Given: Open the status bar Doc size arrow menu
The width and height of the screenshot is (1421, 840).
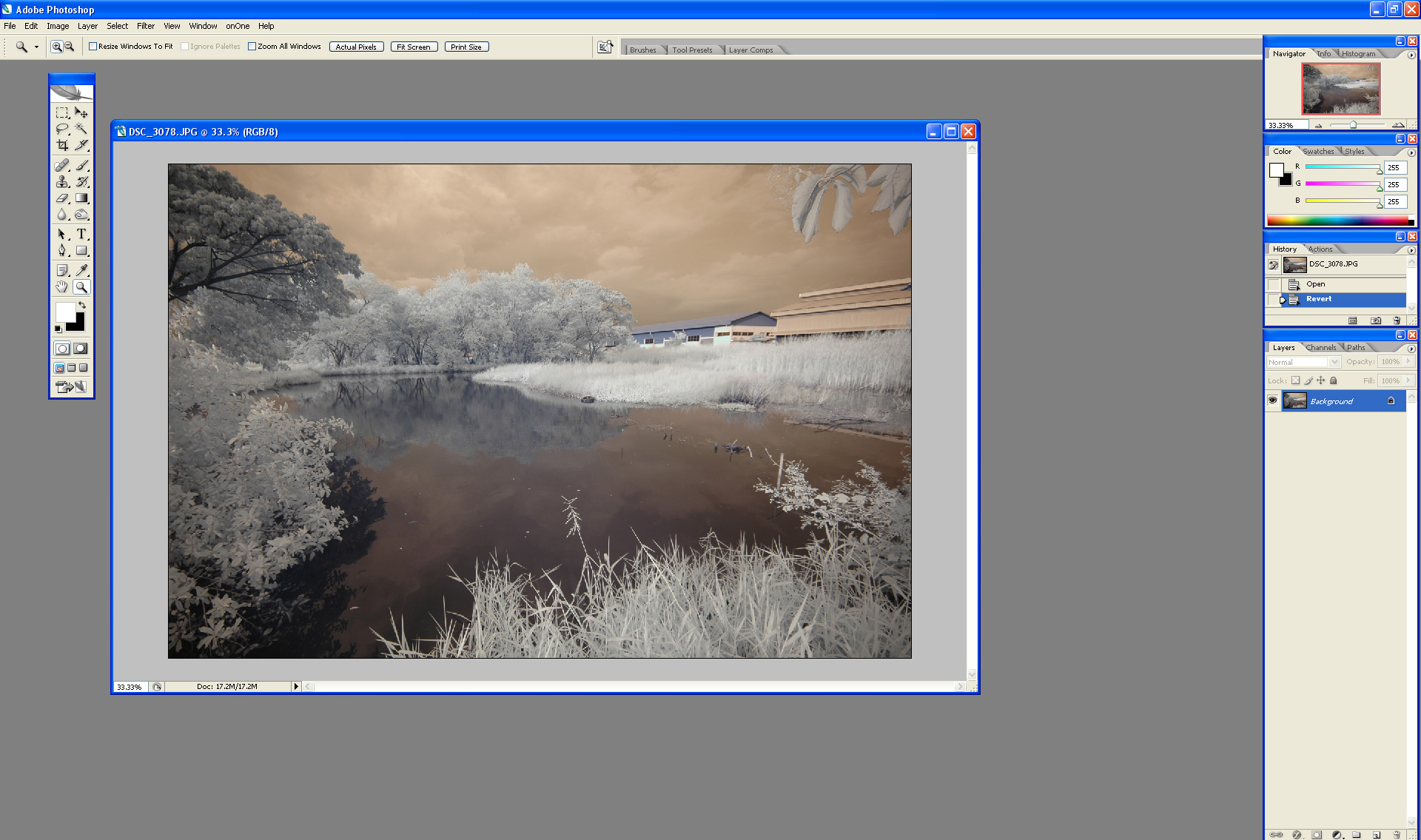Looking at the screenshot, I should pyautogui.click(x=296, y=687).
